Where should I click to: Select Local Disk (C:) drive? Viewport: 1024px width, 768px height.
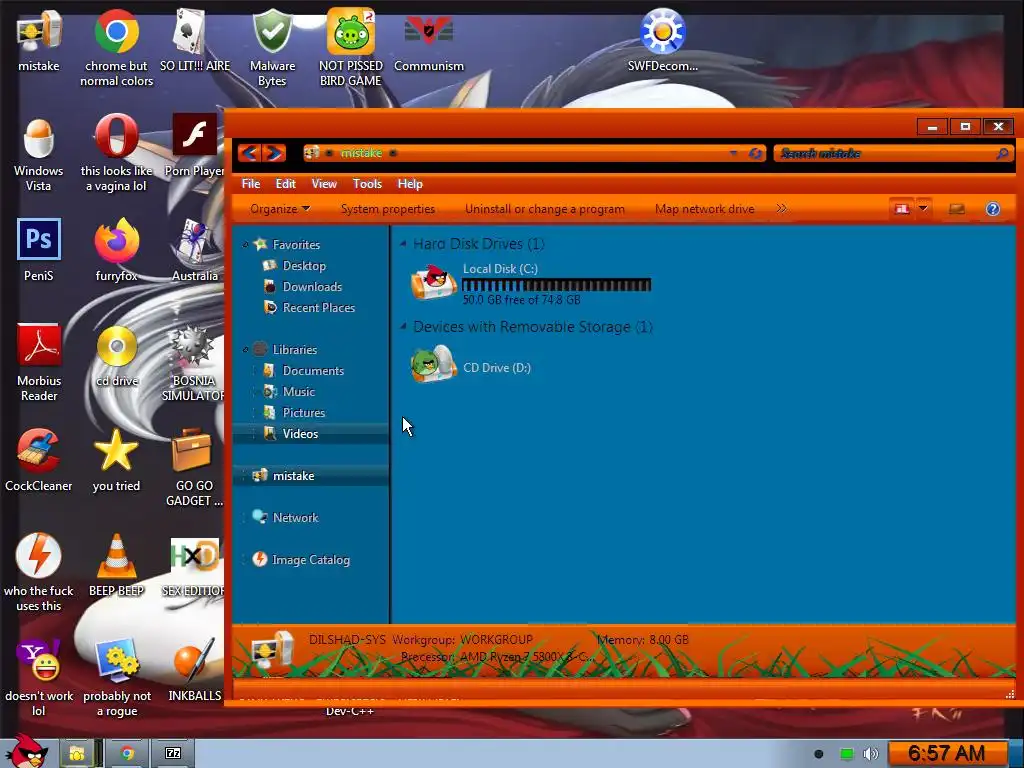[530, 283]
